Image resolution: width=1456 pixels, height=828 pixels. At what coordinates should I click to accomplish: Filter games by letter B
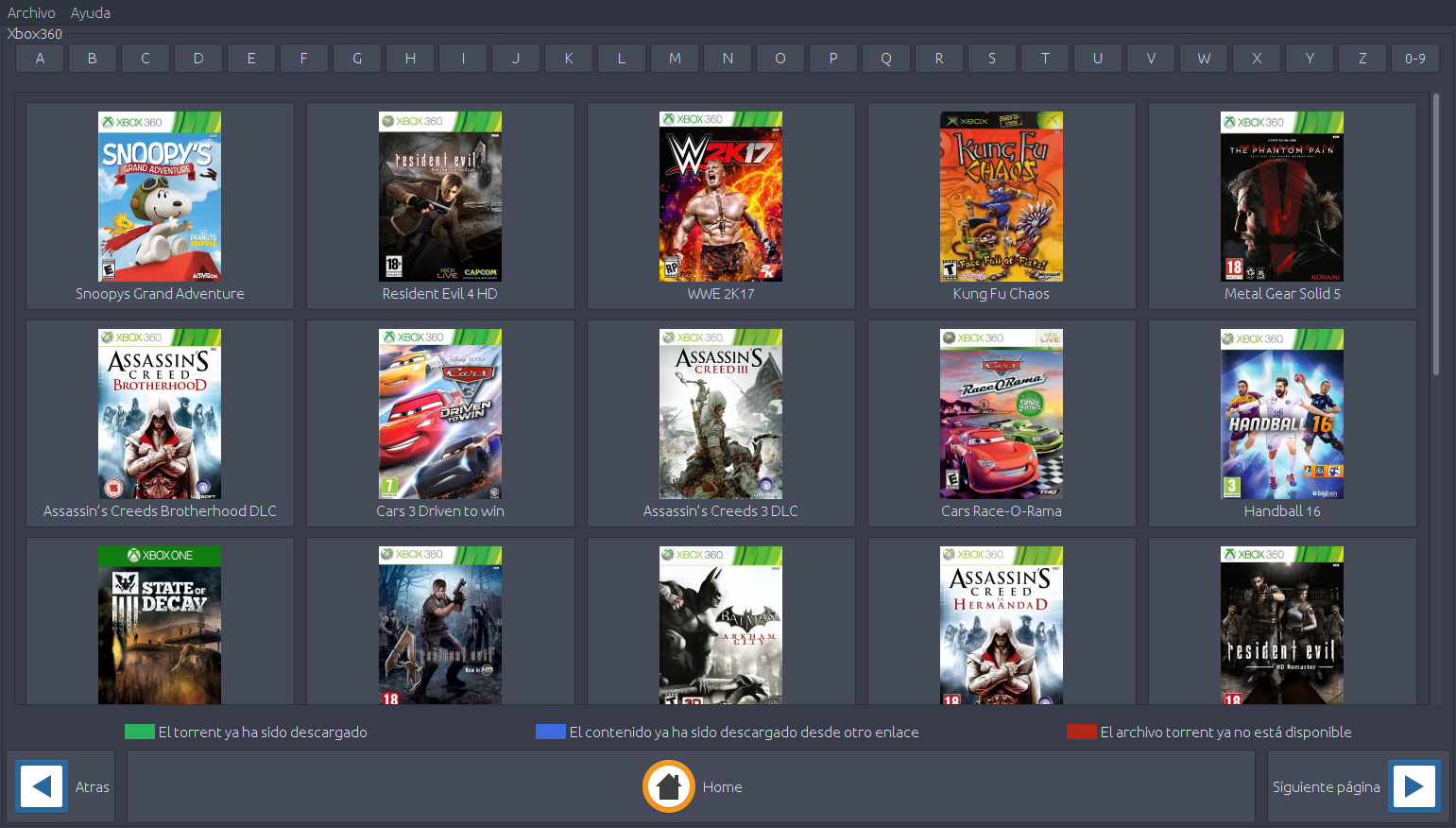[93, 59]
